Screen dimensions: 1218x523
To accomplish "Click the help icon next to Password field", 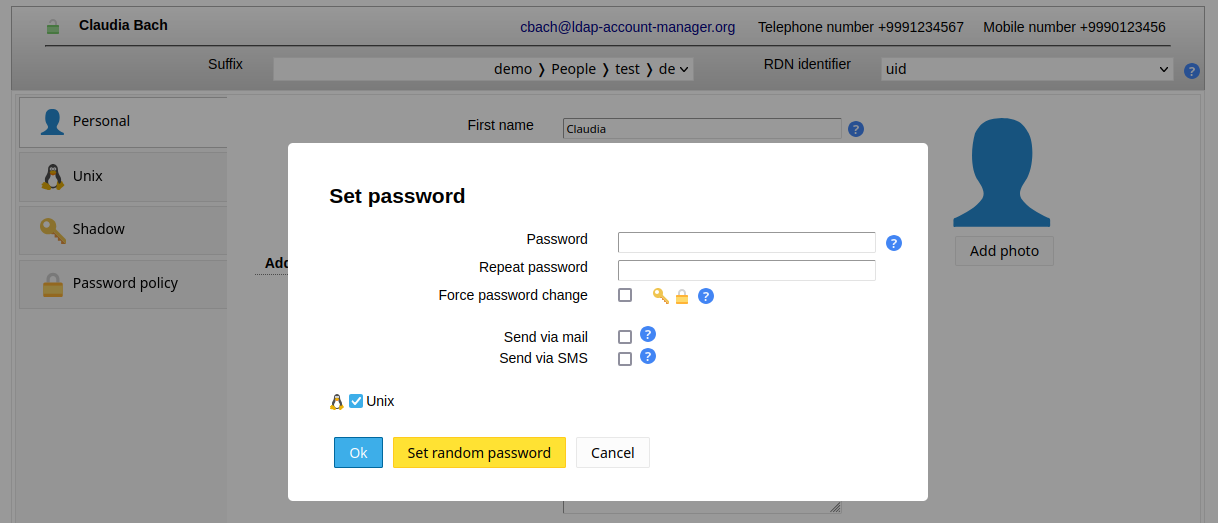I will [x=894, y=243].
